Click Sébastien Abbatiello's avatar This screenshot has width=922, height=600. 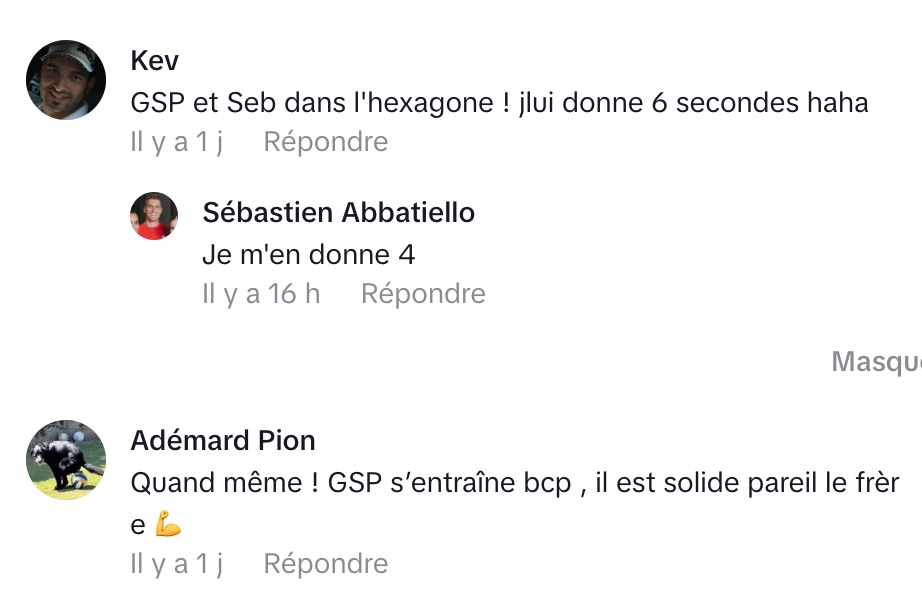coord(154,216)
